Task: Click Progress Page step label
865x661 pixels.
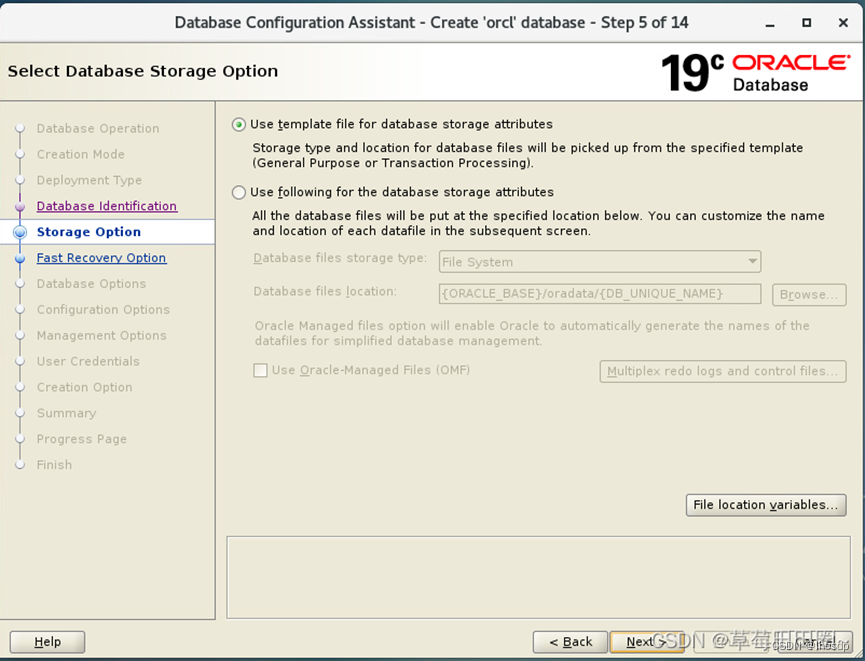Action: [82, 439]
